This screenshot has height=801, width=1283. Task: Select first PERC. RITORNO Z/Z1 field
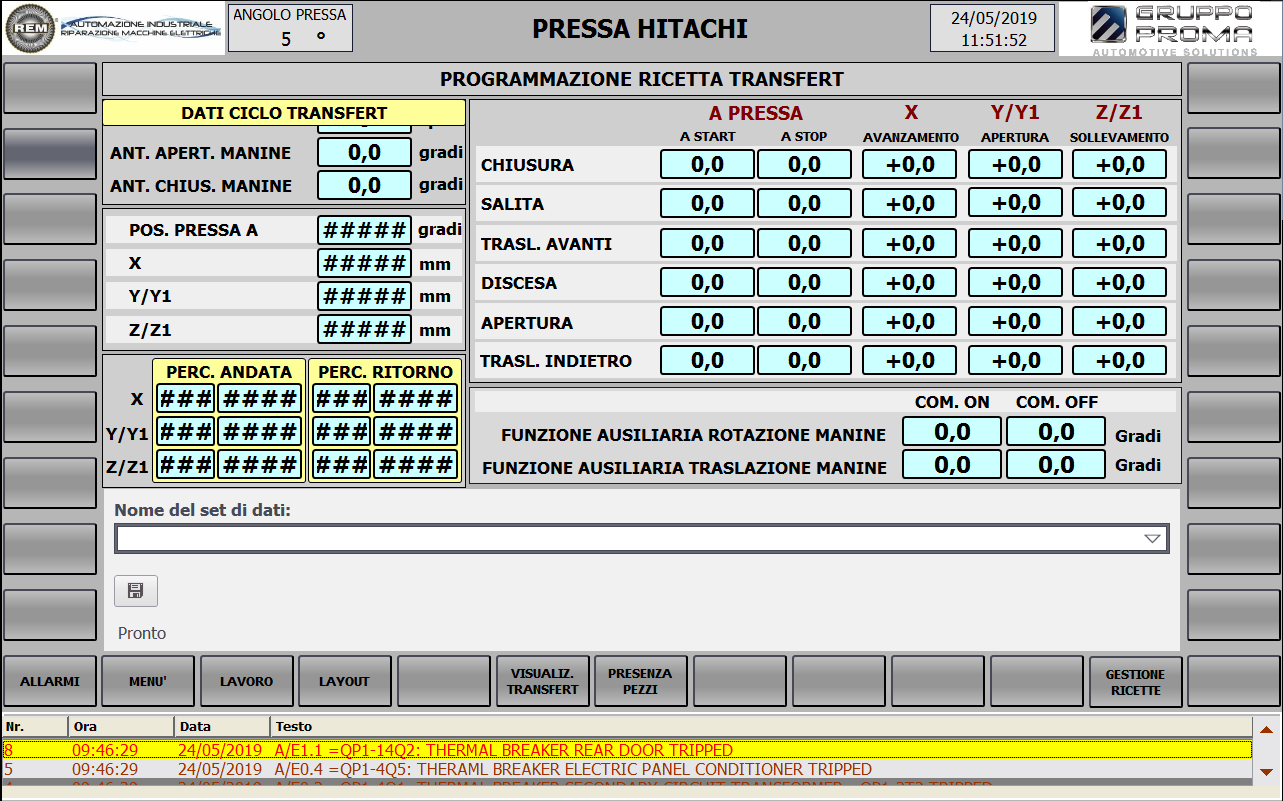(x=342, y=464)
